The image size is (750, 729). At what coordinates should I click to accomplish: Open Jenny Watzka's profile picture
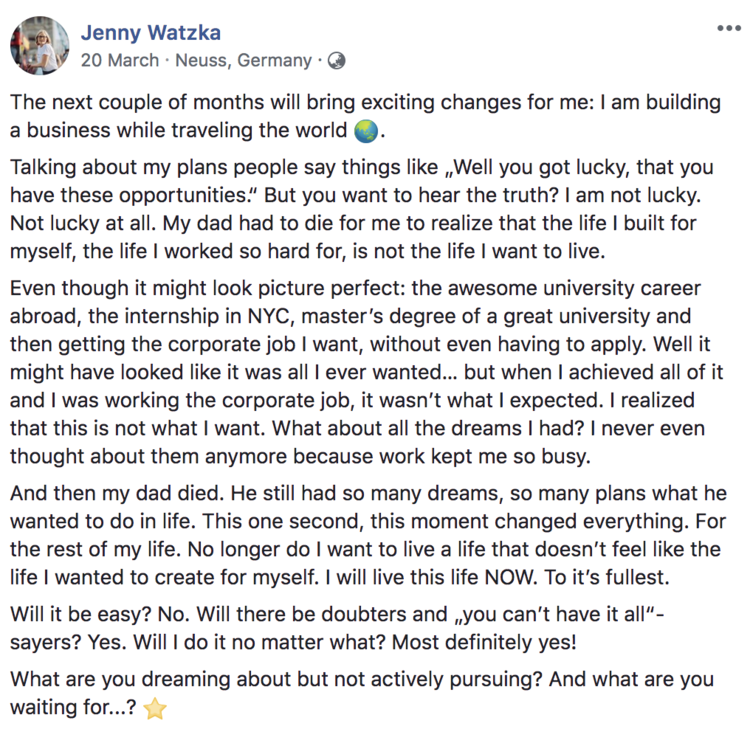pyautogui.click(x=40, y=46)
